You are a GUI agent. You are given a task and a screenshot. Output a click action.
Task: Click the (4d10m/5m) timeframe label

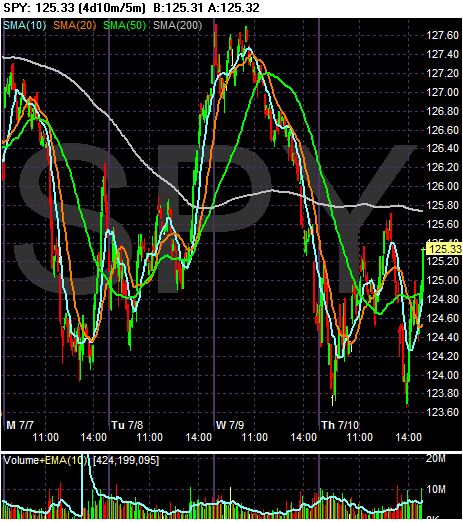[x=112, y=8]
